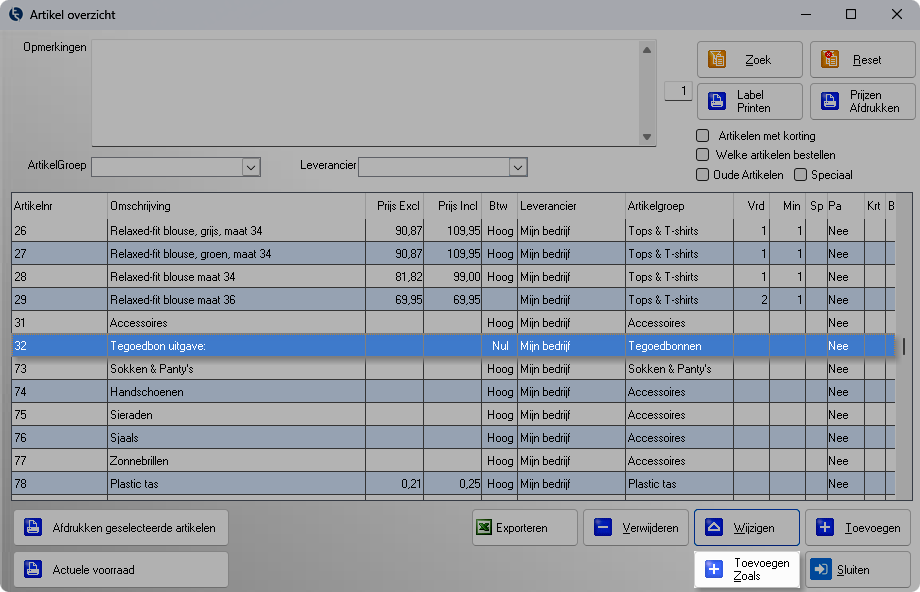Screen dimensions: 920x592
Task: Click the Btw column header
Action: (x=499, y=206)
